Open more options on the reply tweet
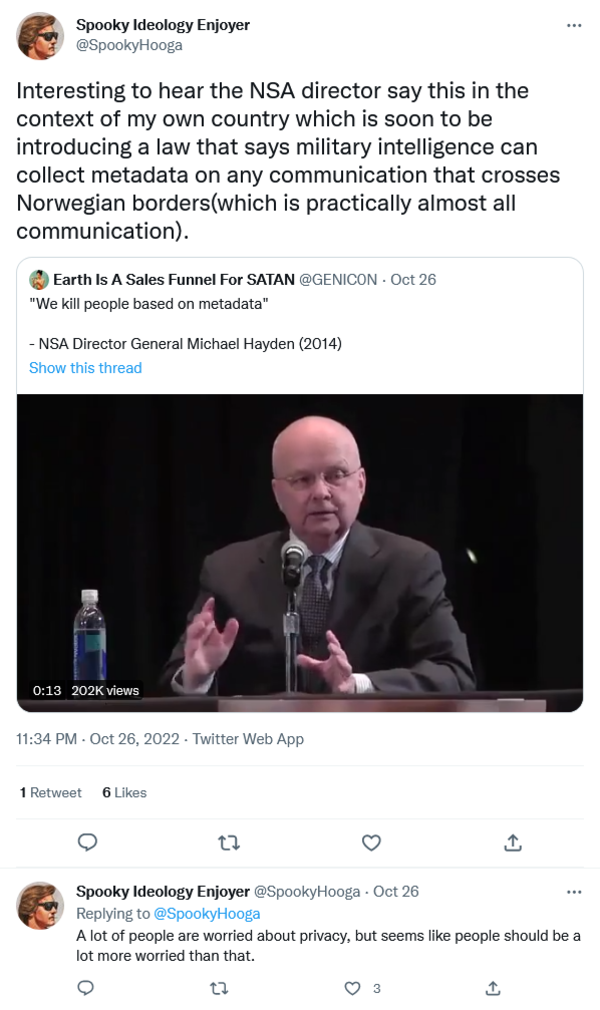This screenshot has height=1010, width=600. click(574, 891)
